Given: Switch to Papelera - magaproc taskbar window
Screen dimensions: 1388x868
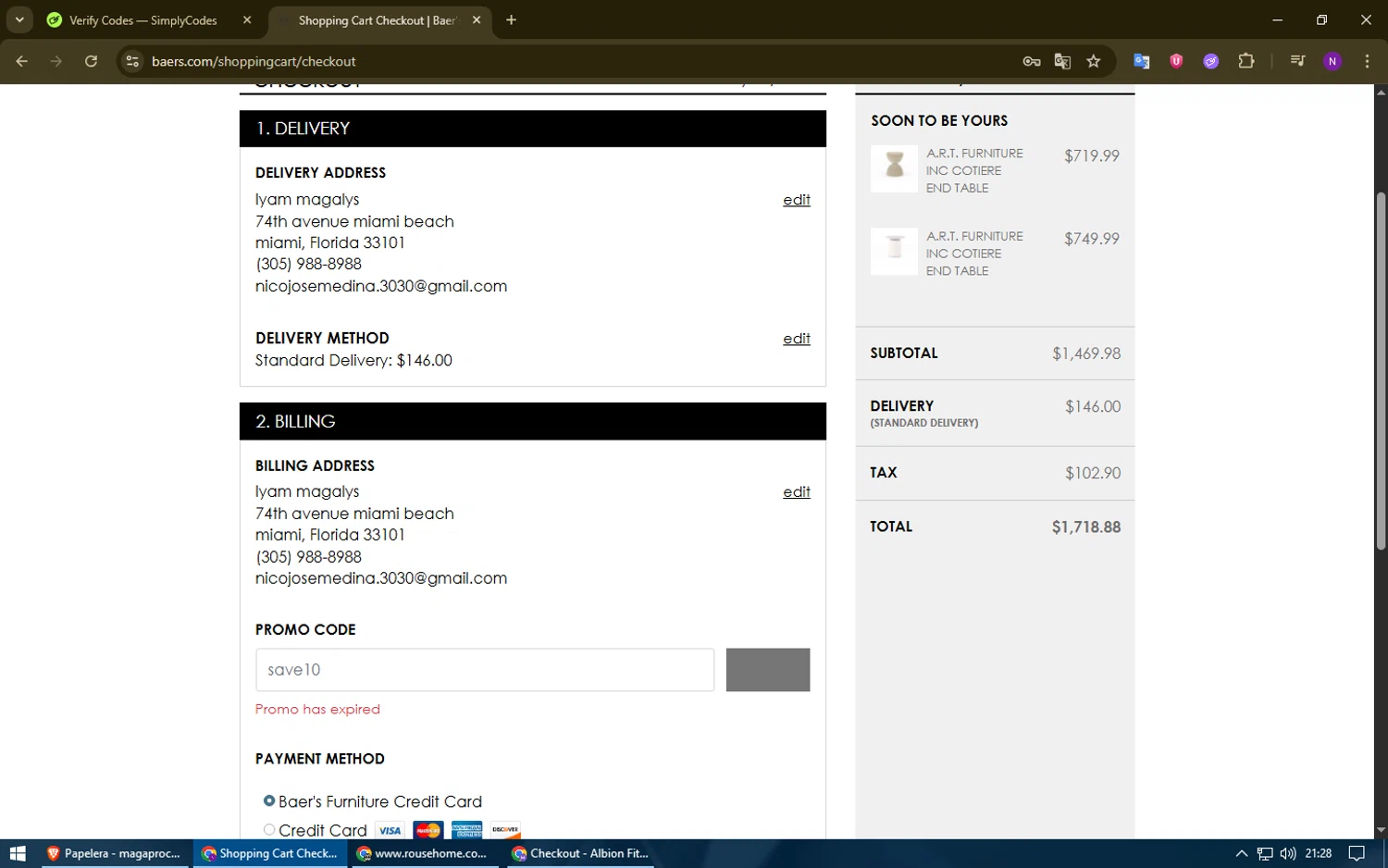Looking at the screenshot, I should [115, 853].
